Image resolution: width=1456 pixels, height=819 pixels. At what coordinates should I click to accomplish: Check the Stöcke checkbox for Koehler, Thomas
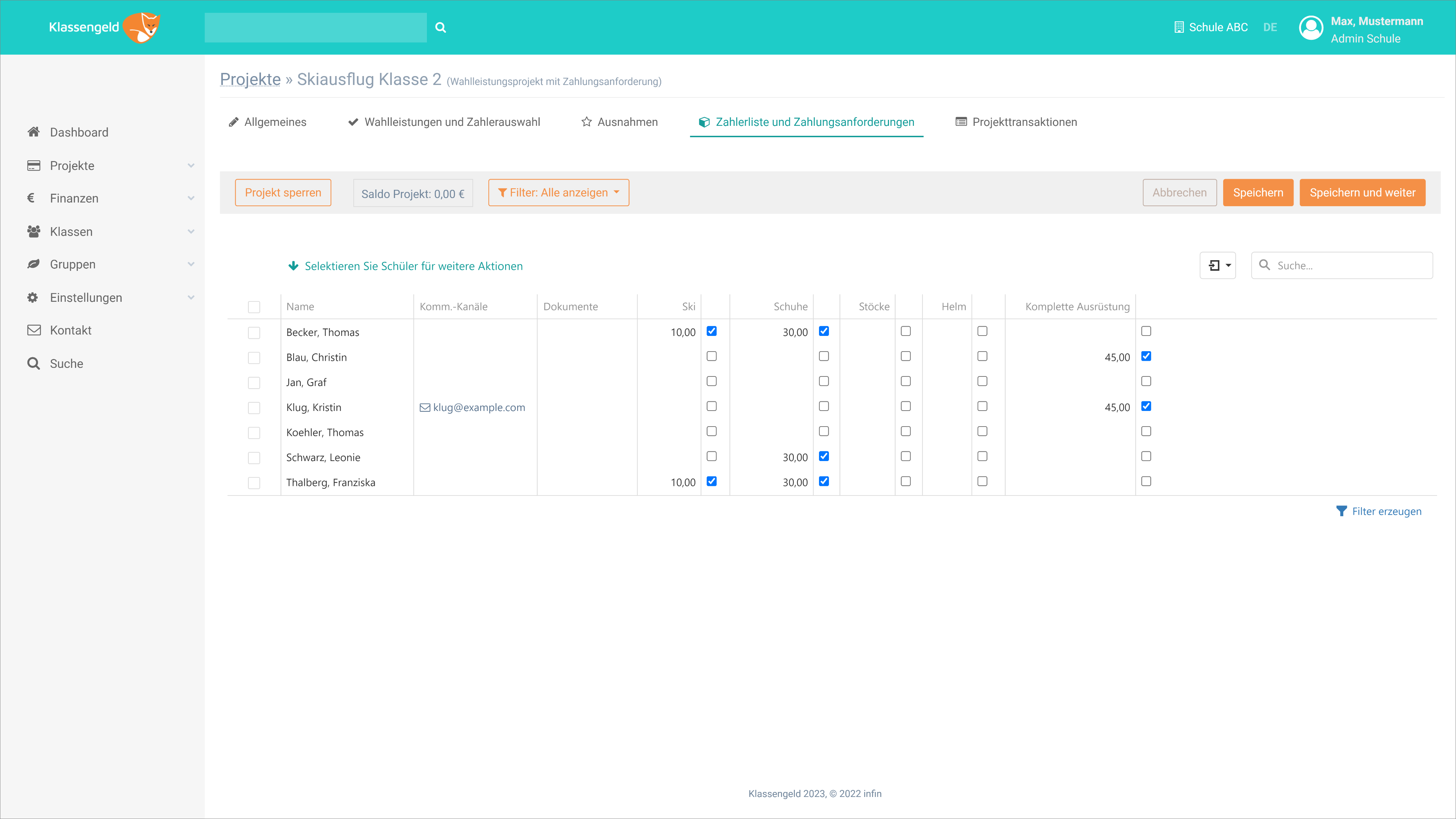point(905,431)
